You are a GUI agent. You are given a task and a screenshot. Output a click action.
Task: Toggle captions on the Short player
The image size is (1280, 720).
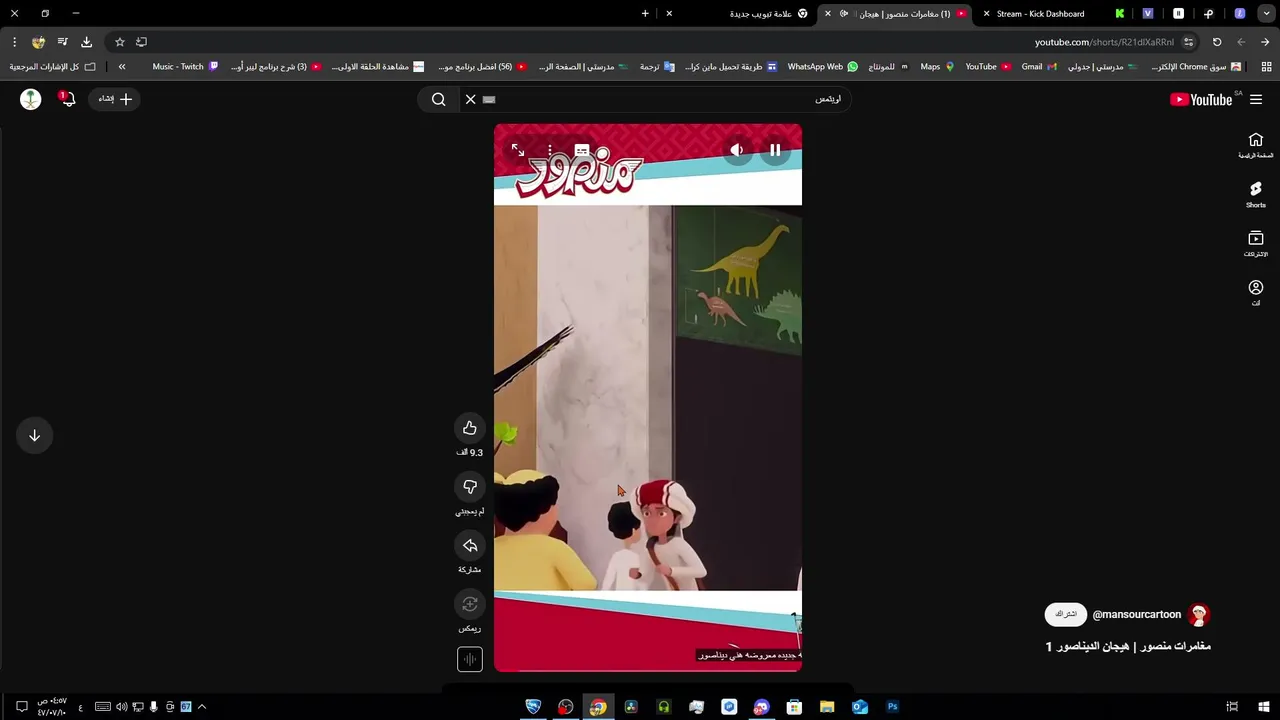[582, 150]
